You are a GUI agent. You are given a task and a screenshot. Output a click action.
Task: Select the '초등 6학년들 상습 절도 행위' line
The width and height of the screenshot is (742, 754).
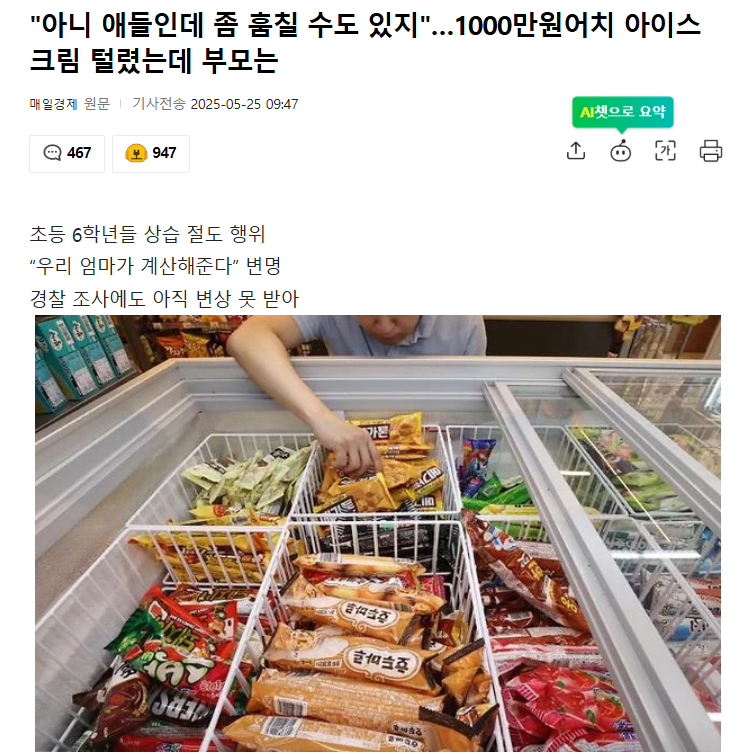click(x=147, y=234)
